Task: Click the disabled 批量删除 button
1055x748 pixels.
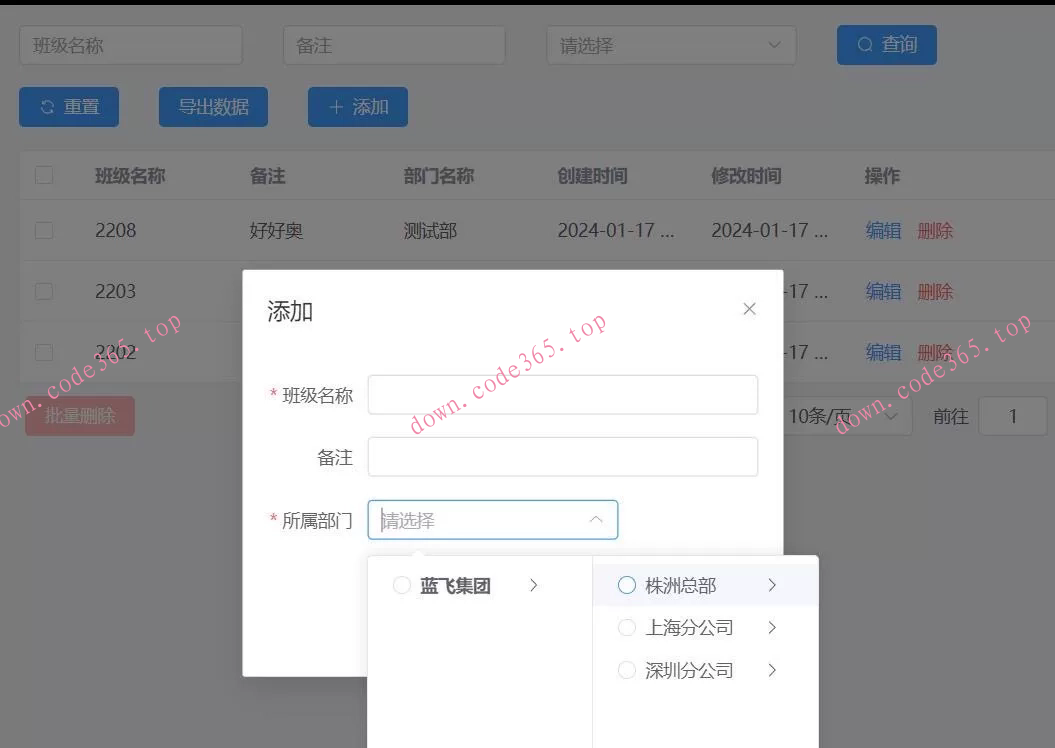Action: pyautogui.click(x=79, y=416)
